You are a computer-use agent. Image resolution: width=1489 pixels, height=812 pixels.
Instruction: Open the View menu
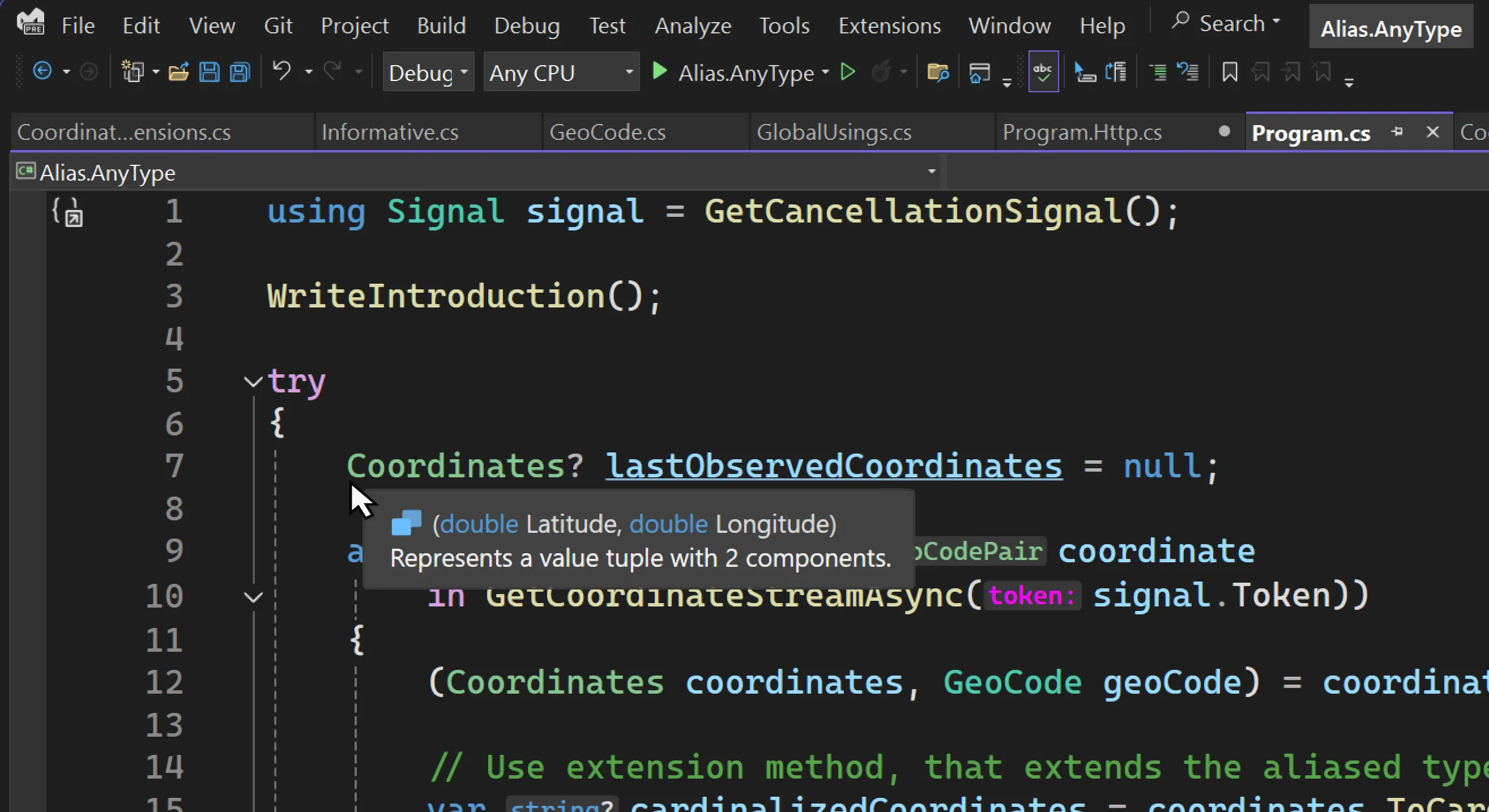click(x=212, y=25)
